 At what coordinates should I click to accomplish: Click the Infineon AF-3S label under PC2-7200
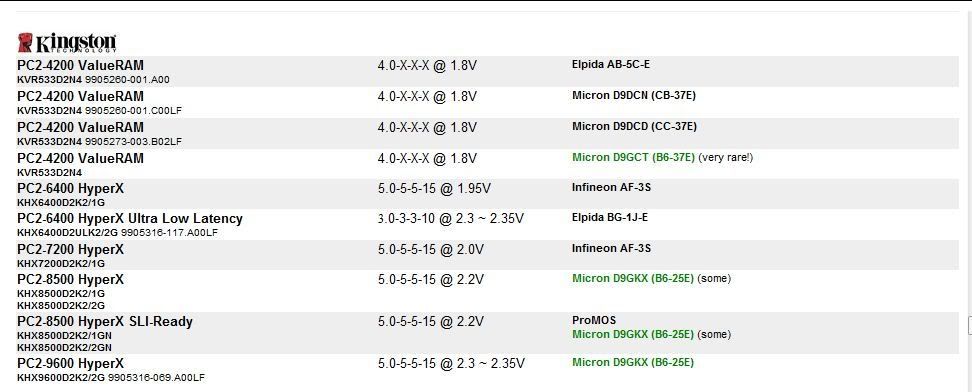point(611,249)
